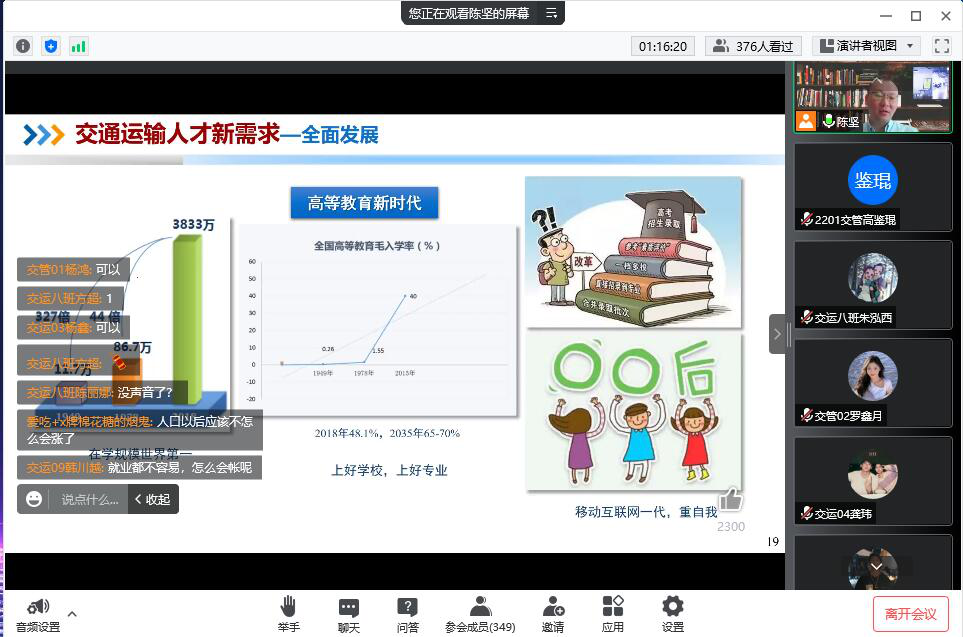
Task: Click the blue security shield icon
Action: [51, 46]
